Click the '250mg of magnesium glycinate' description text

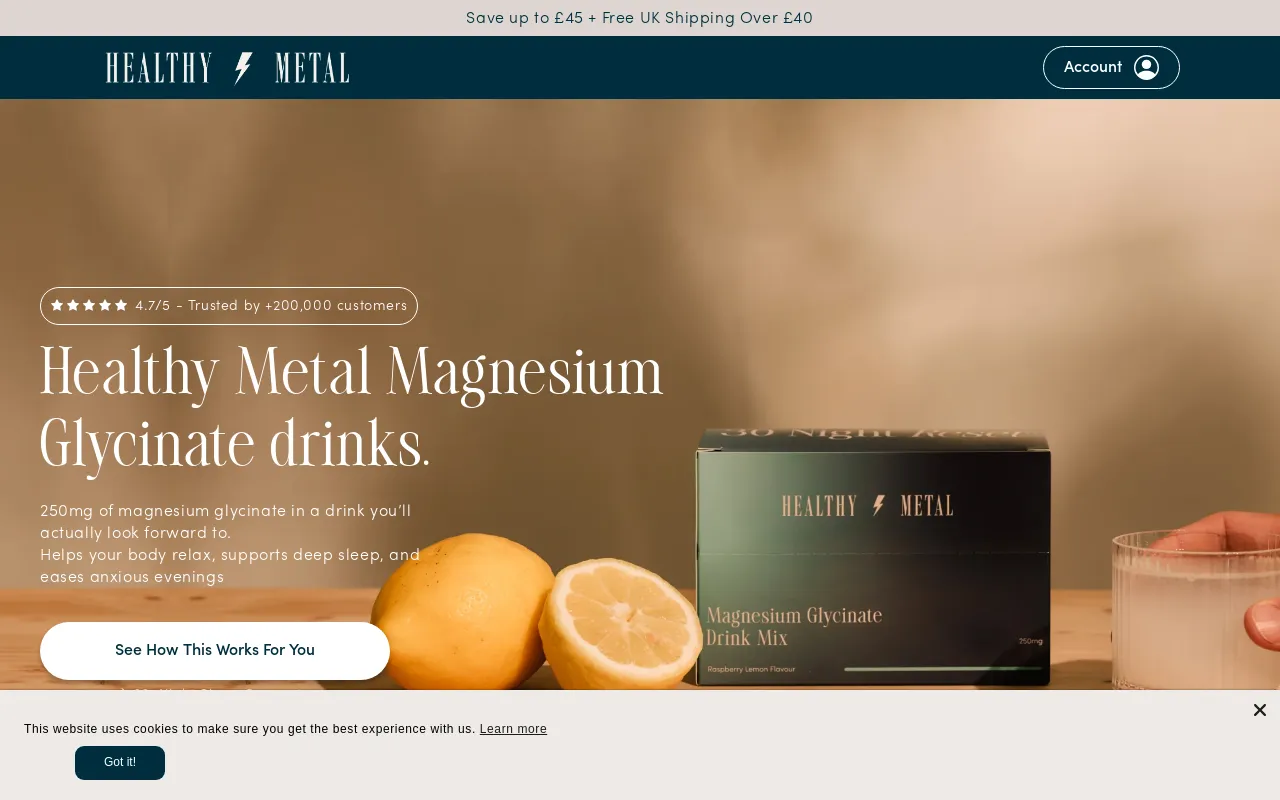[x=230, y=544]
